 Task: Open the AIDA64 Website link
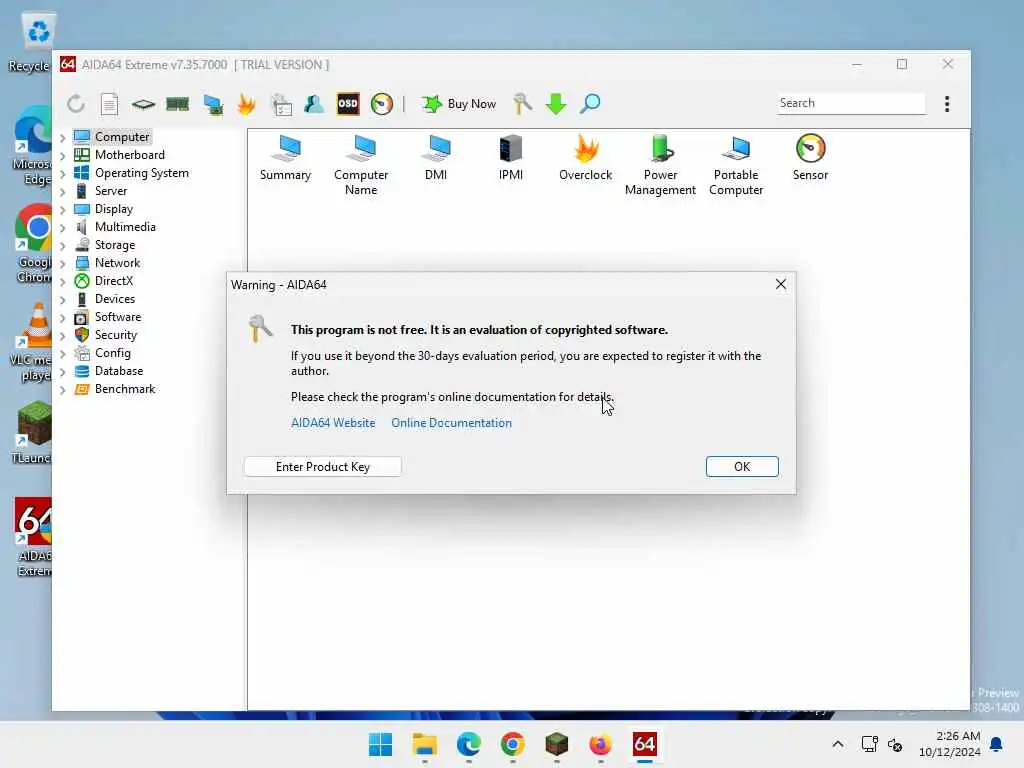(x=333, y=423)
